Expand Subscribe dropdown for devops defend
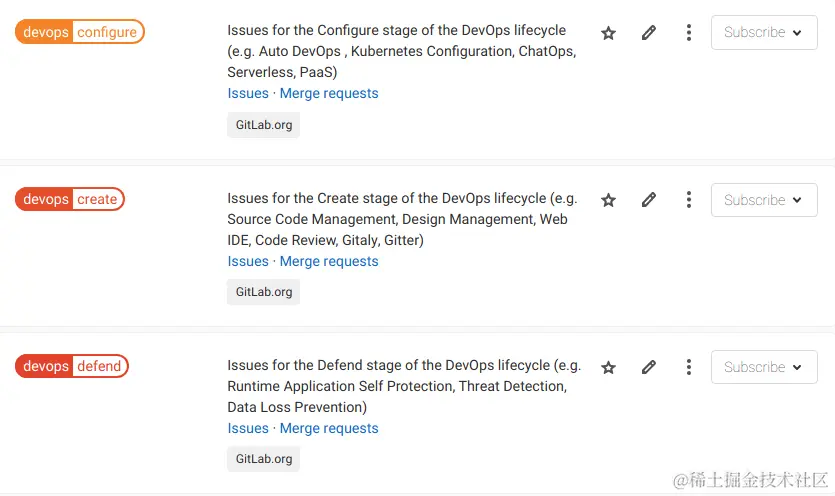Screen dimensions: 835x496 [x=764, y=367]
